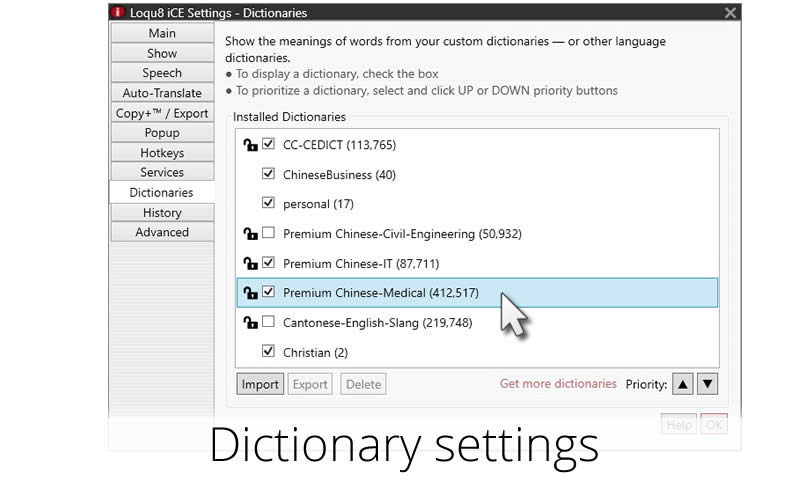This screenshot has width=808, height=500.
Task: Click the lock icon beside Premium Chinese-Medical
Action: pos(250,293)
